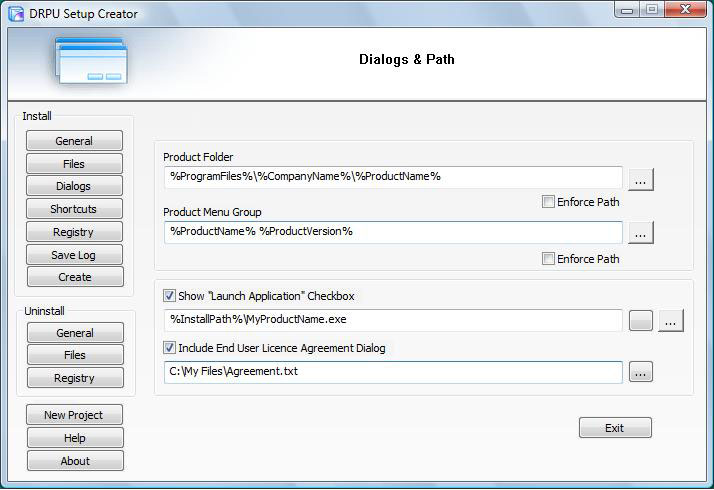Image resolution: width=714 pixels, height=490 pixels.
Task: Open the Install General section
Action: coord(74,141)
